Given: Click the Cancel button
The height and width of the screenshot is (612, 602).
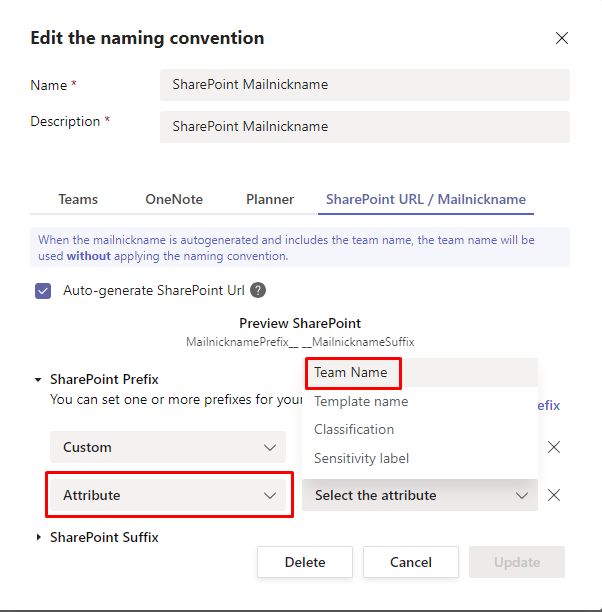Looking at the screenshot, I should pyautogui.click(x=411, y=562).
